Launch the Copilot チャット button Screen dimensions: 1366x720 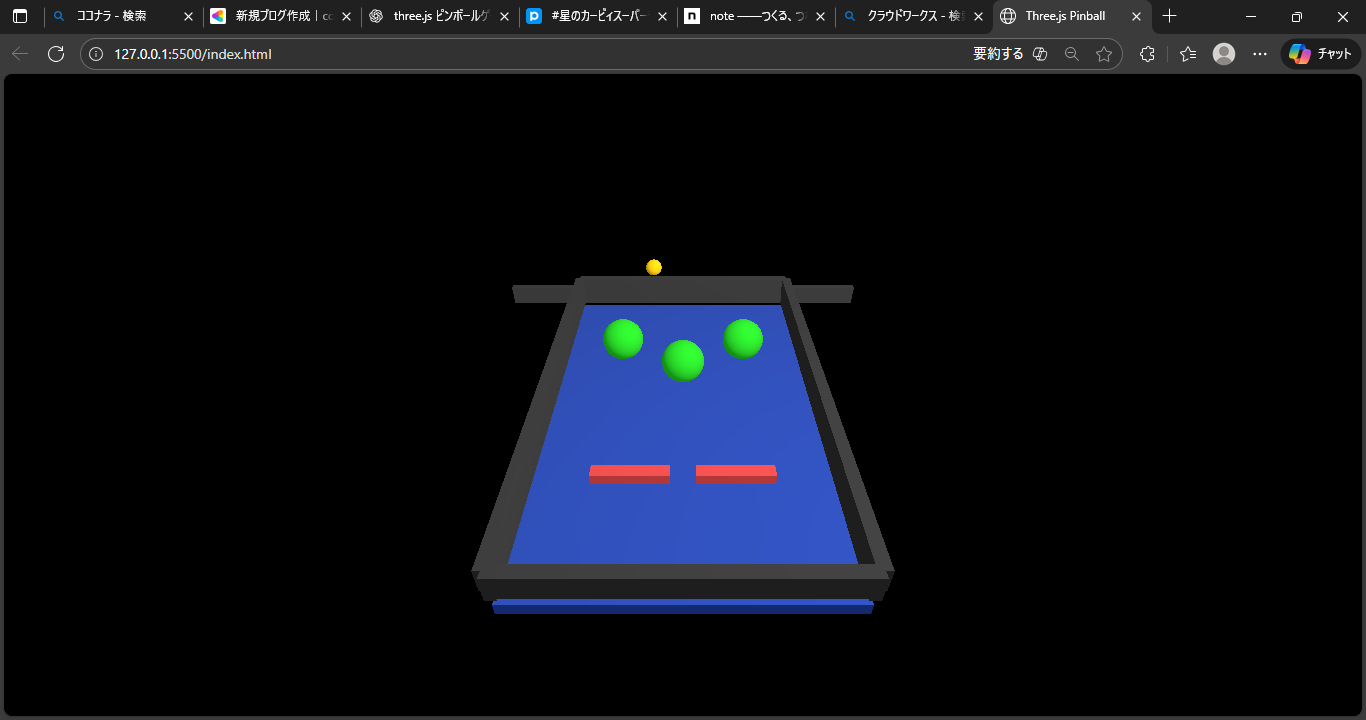tap(1318, 54)
